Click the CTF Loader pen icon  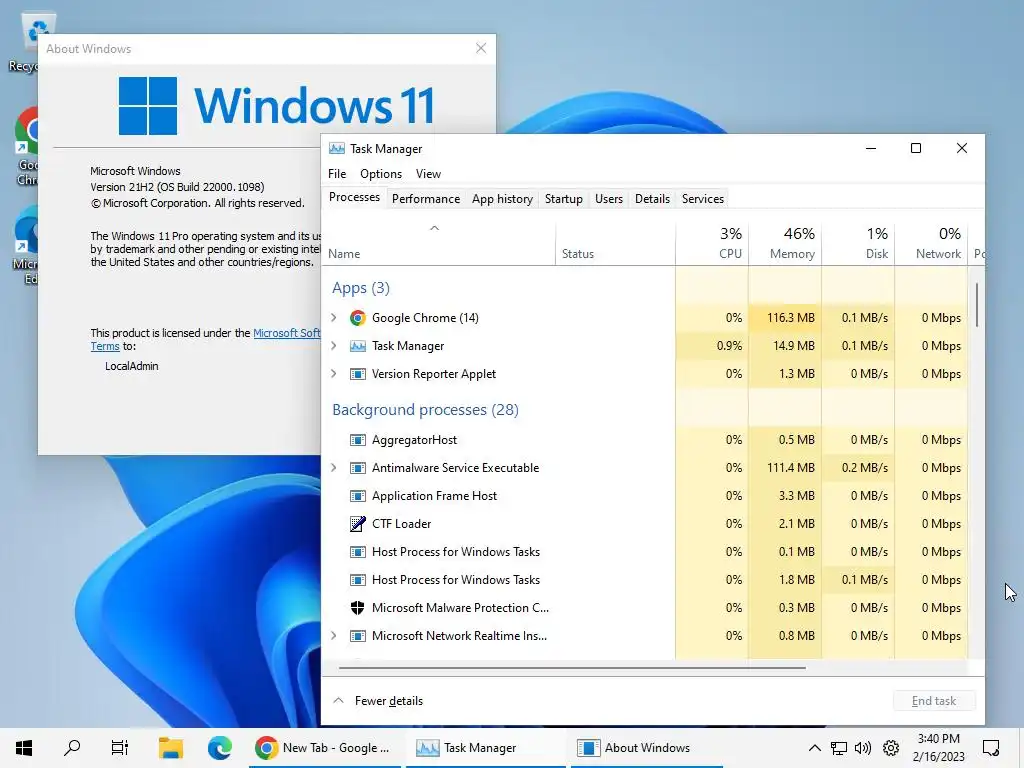click(357, 524)
